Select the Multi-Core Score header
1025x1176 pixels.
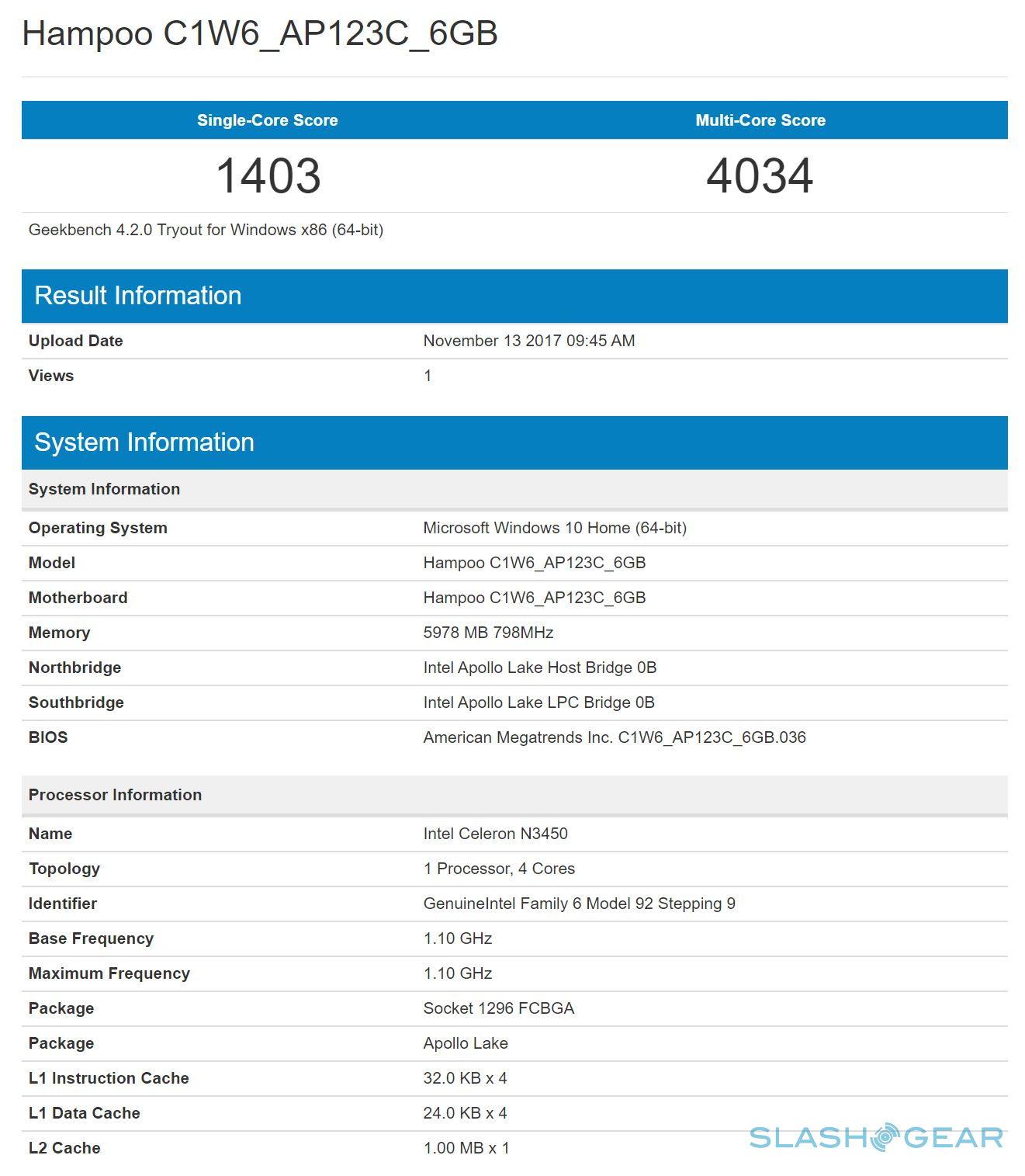tap(760, 120)
